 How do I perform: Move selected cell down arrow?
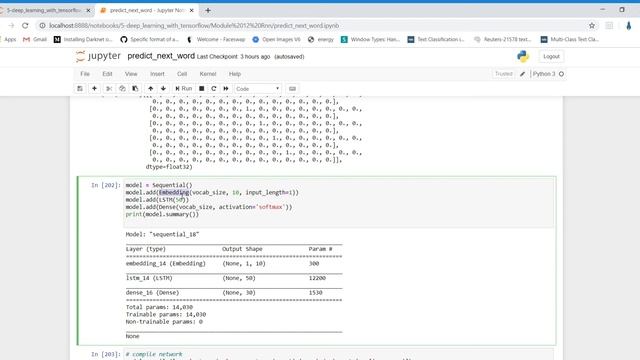[x=163, y=89]
